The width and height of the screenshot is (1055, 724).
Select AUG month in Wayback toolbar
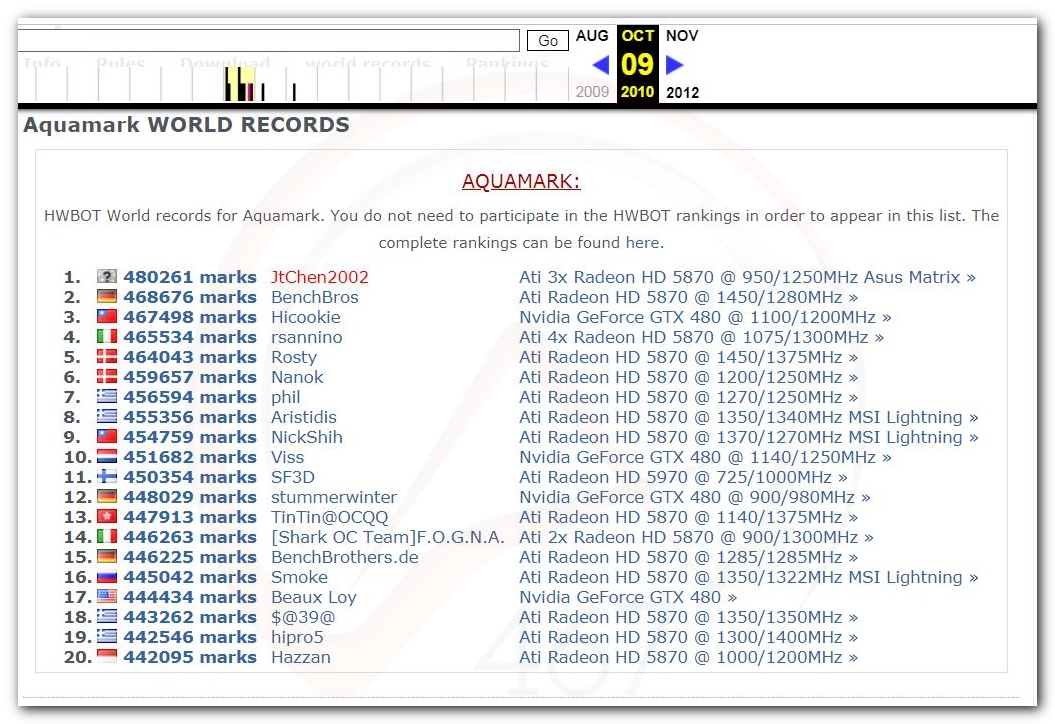[x=592, y=36]
